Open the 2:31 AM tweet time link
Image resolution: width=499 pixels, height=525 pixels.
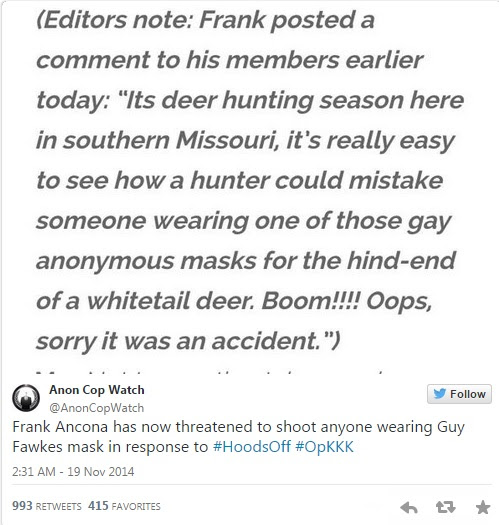[33, 472]
